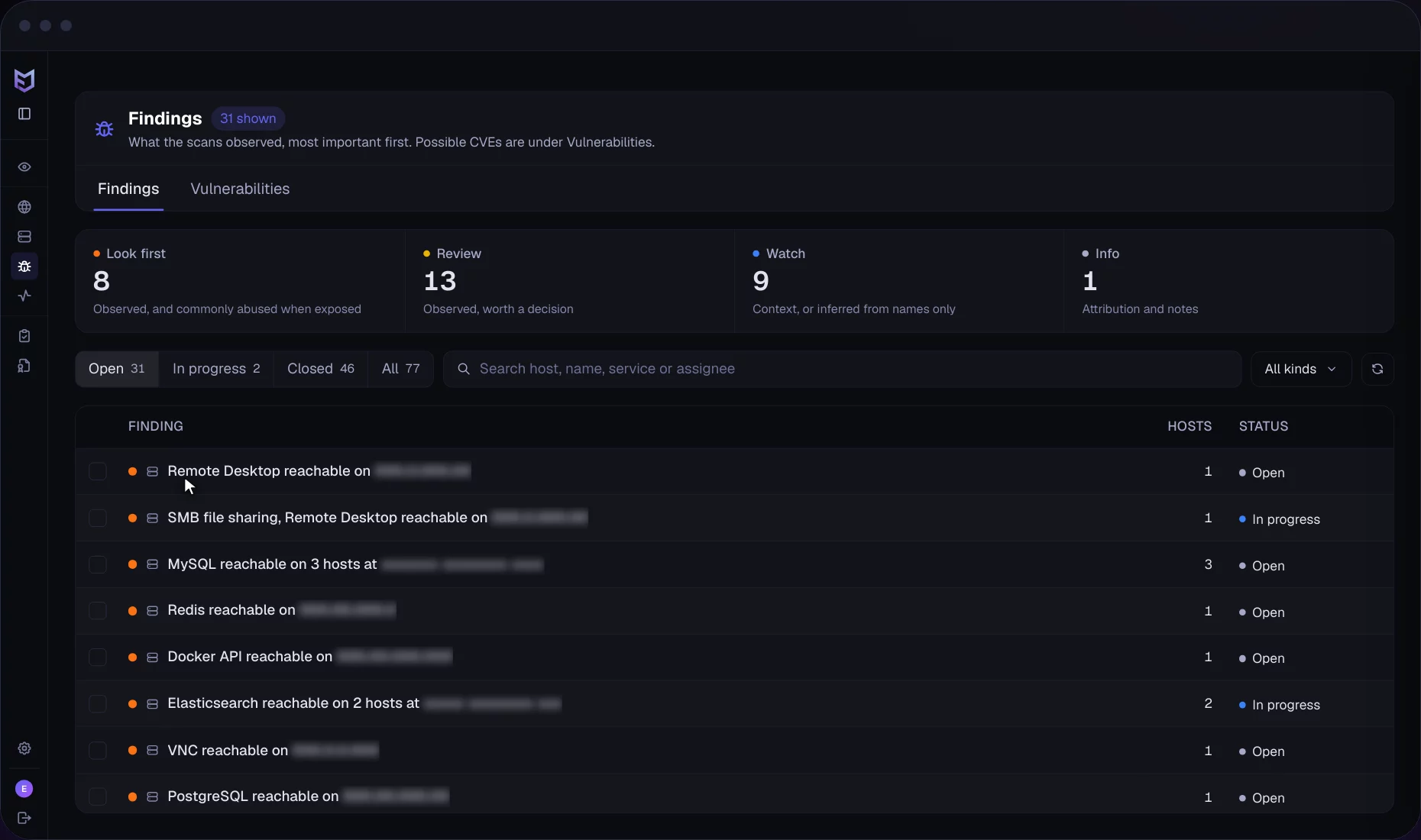Check the PostgreSQL reachable row checkbox
The width and height of the screenshot is (1421, 840).
[x=98, y=797]
